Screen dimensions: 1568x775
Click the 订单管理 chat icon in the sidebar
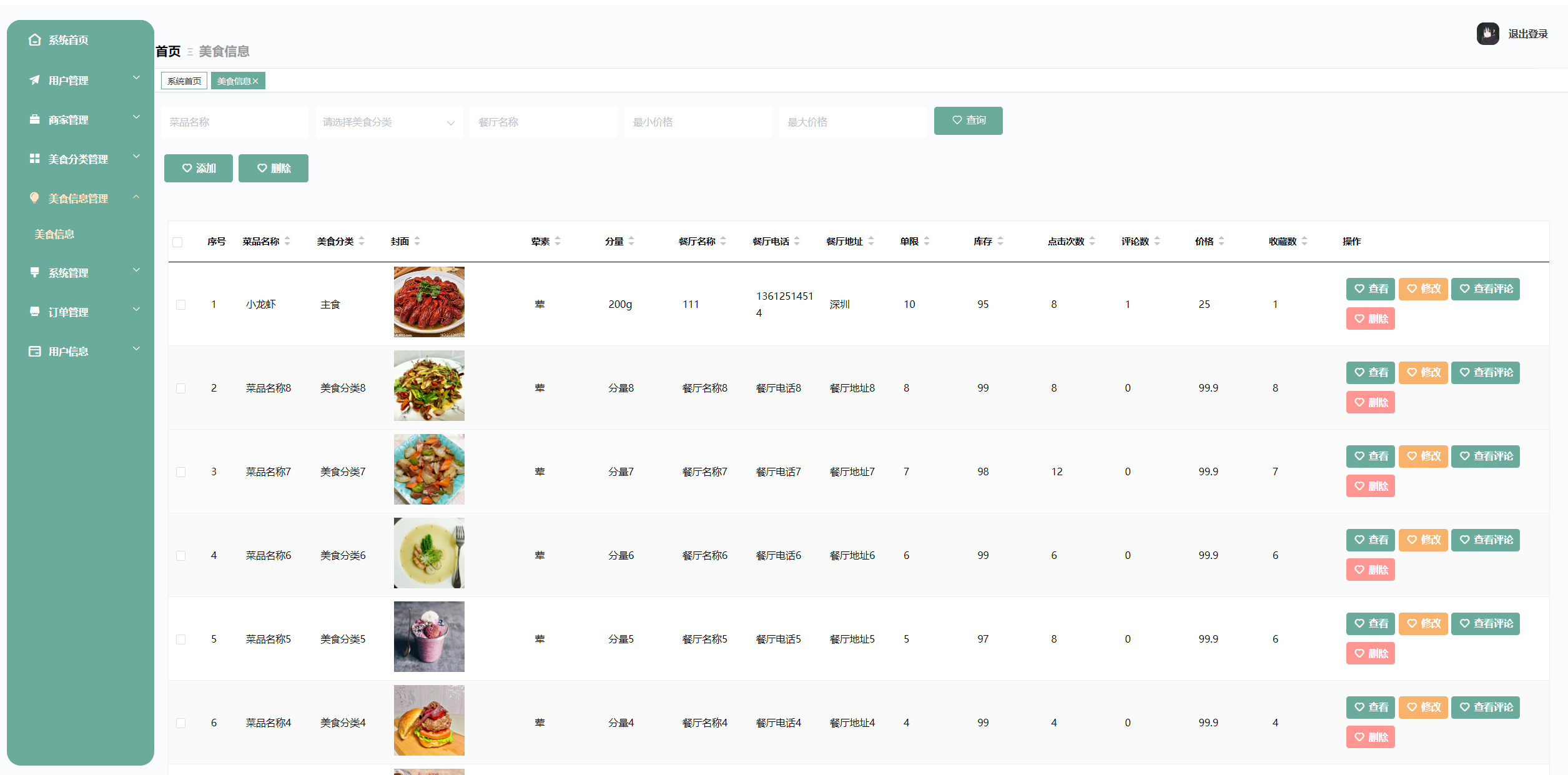click(34, 312)
